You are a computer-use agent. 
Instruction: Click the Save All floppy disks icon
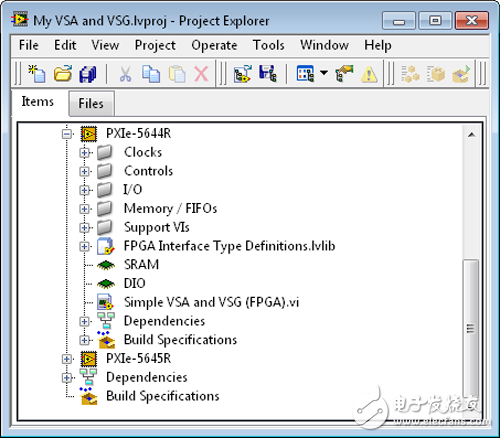[x=88, y=74]
